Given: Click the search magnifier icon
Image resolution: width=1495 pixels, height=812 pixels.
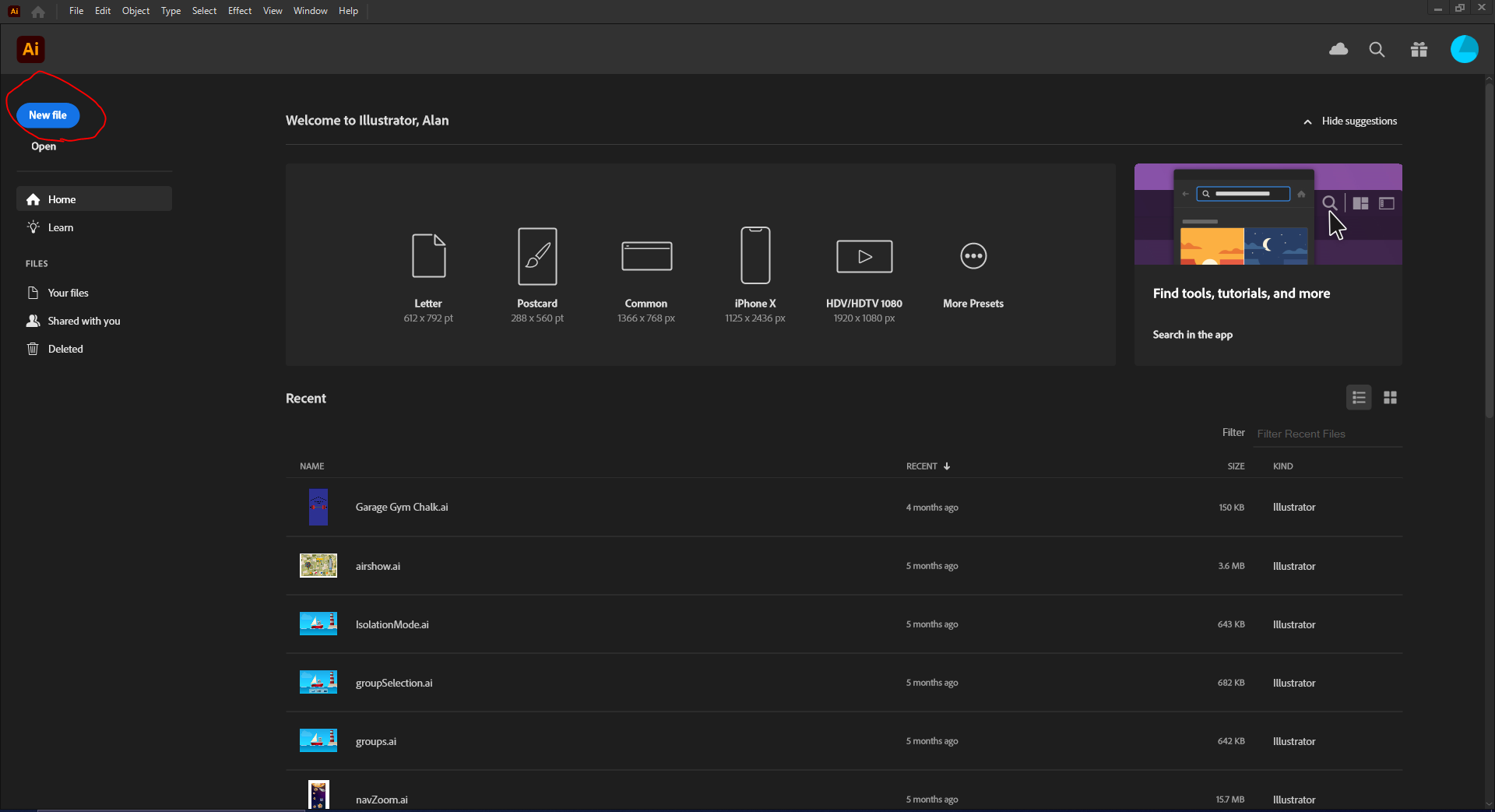Looking at the screenshot, I should (1377, 50).
